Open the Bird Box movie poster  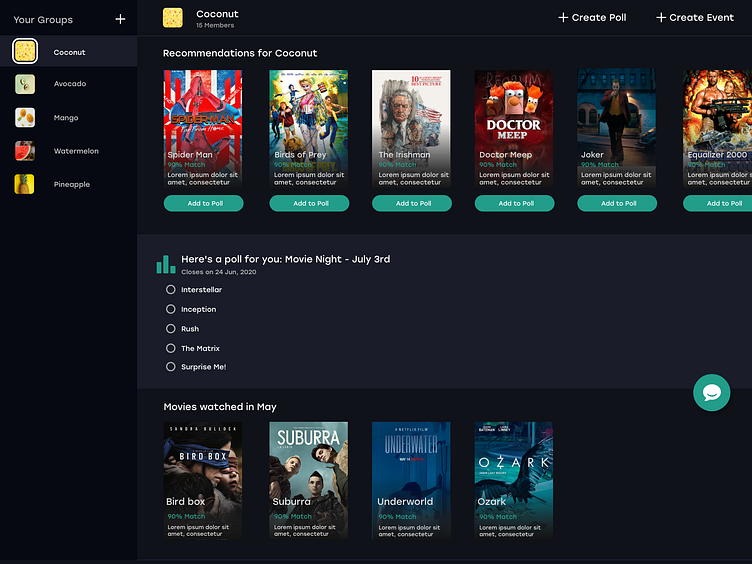[203, 481]
